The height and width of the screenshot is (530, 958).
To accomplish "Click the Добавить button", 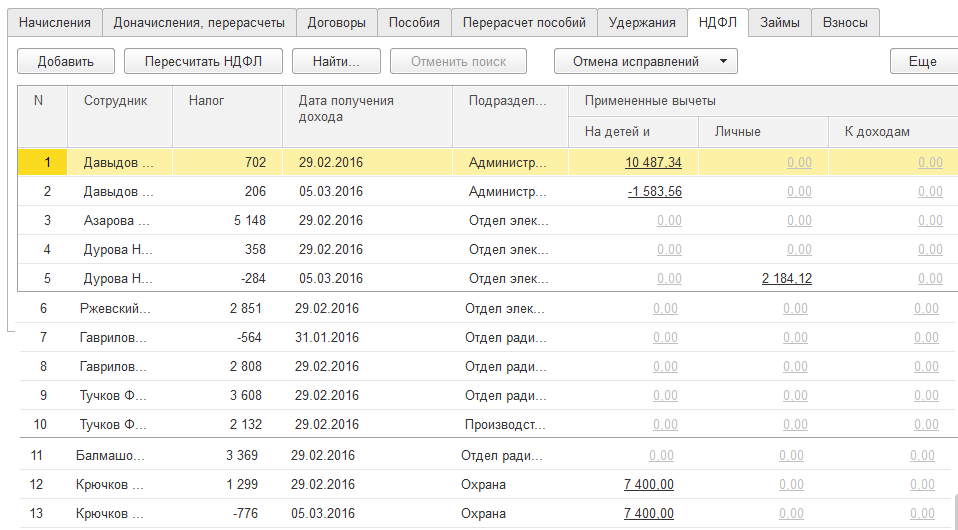I will (x=66, y=61).
